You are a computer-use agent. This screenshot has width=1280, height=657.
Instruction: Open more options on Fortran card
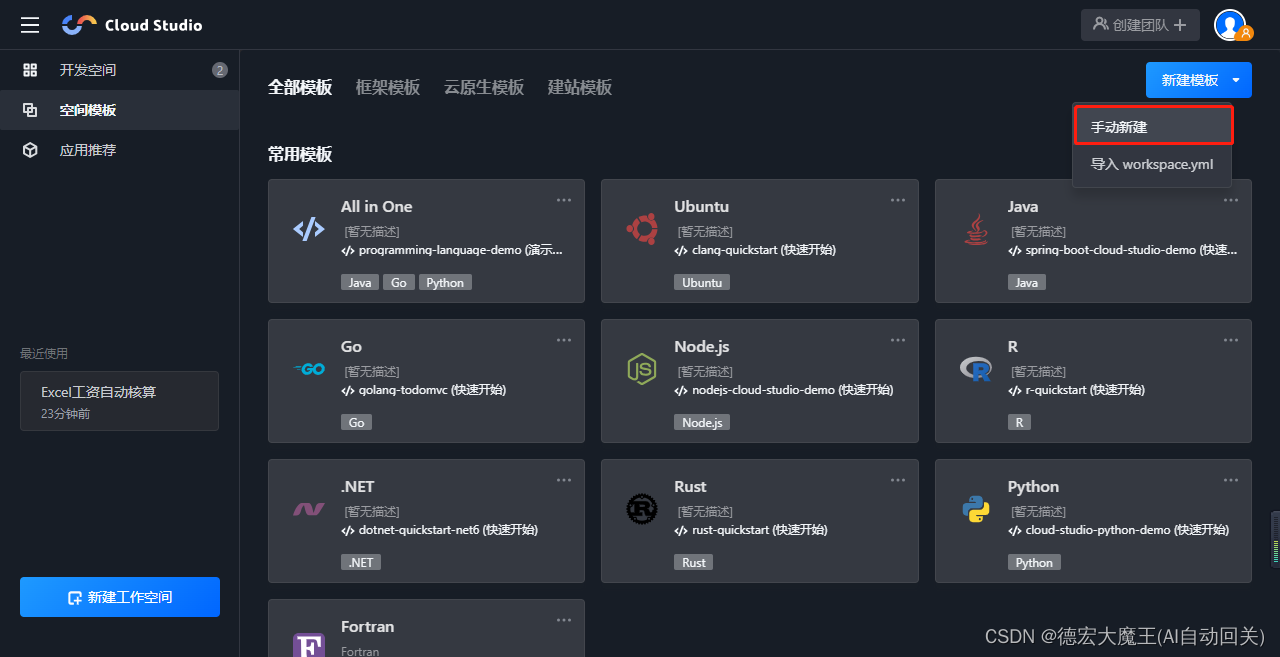[564, 620]
